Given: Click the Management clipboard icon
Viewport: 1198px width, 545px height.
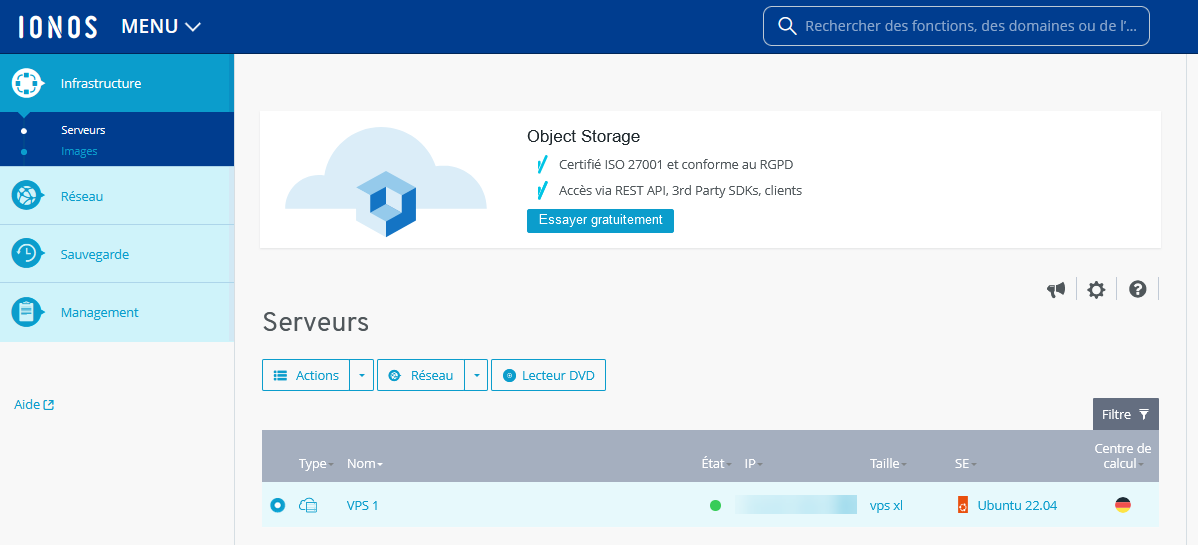Looking at the screenshot, I should tap(27, 312).
